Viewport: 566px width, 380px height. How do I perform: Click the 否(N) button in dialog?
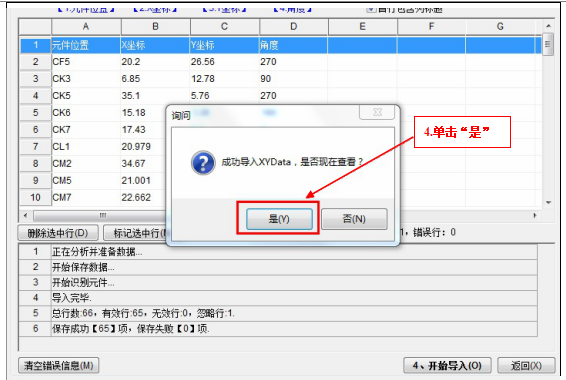(x=354, y=219)
